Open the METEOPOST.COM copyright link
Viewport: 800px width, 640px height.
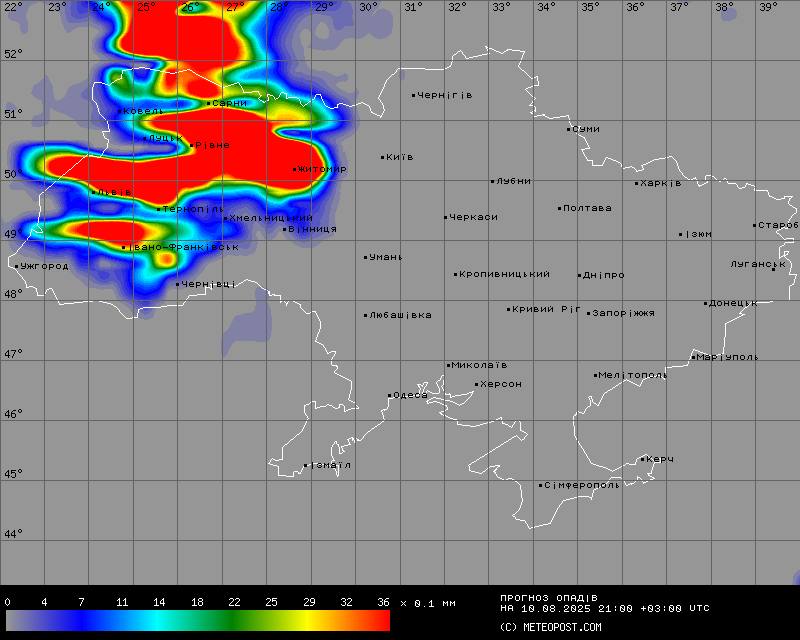551,627
